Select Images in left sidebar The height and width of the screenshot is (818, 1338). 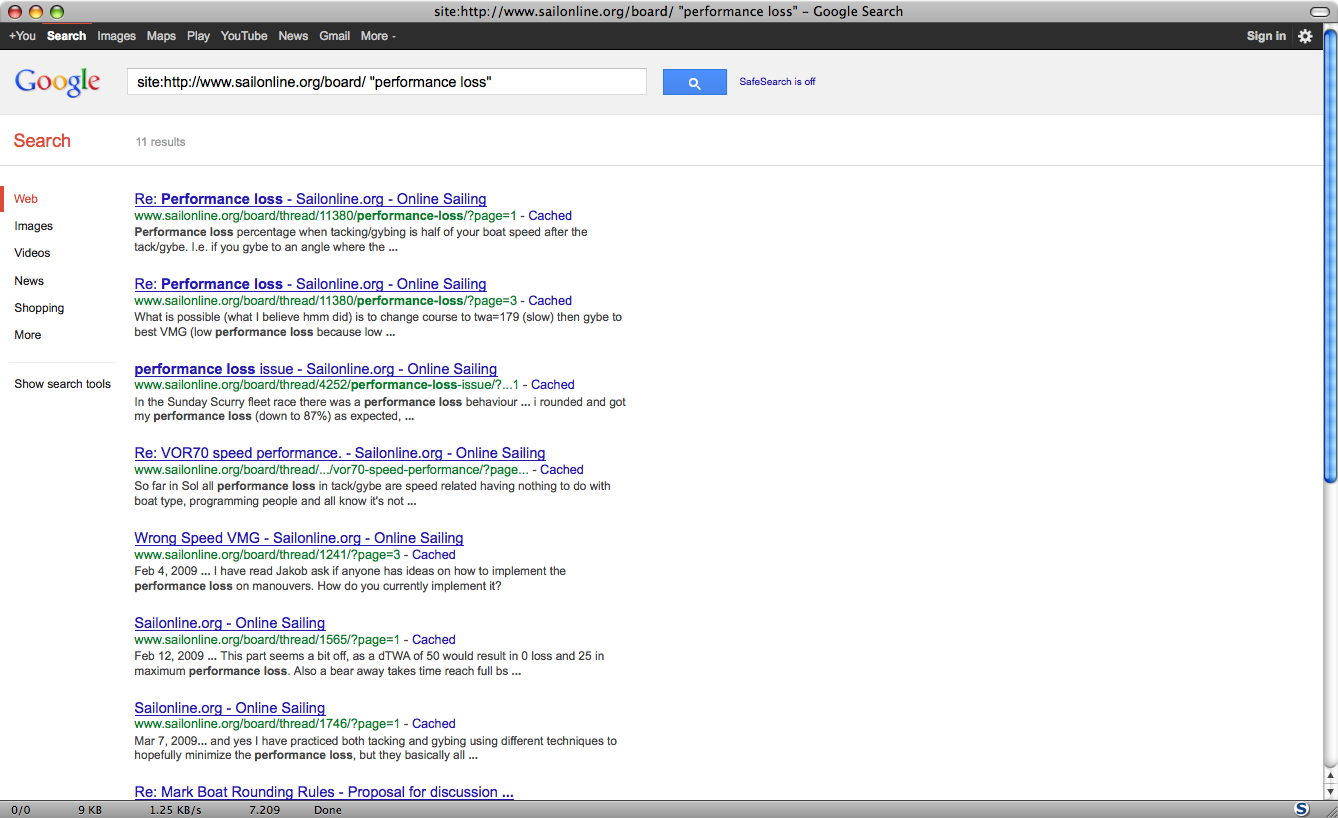33,226
